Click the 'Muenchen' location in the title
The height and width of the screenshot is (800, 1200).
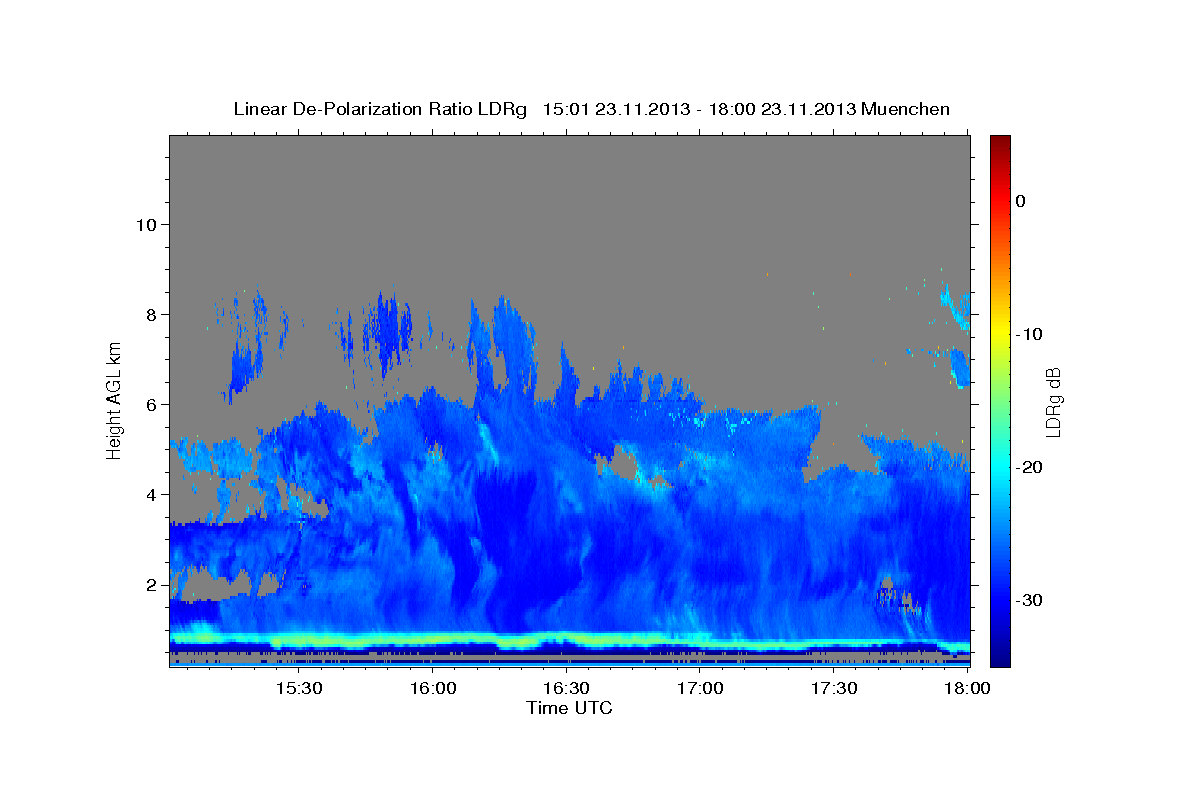coord(906,109)
